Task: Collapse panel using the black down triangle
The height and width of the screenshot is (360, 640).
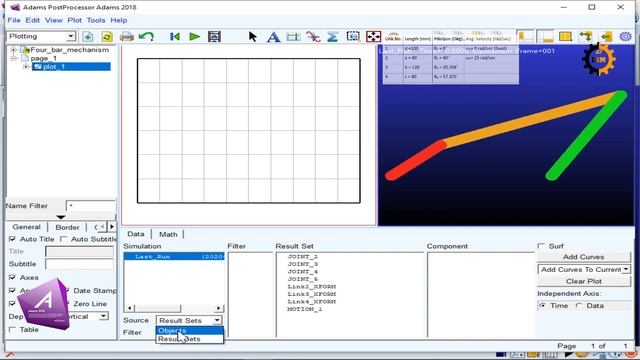Action: 61,217
